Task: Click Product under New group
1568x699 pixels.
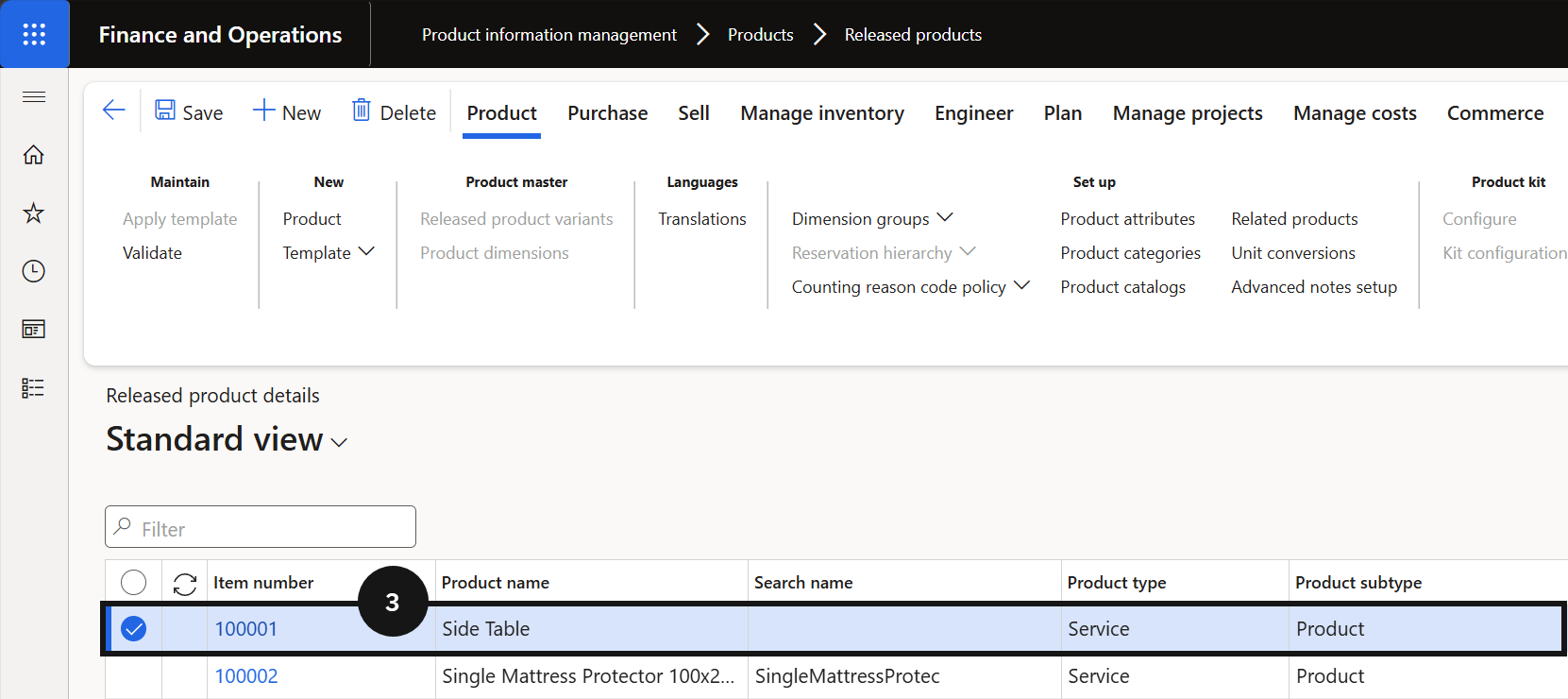Action: pos(312,218)
